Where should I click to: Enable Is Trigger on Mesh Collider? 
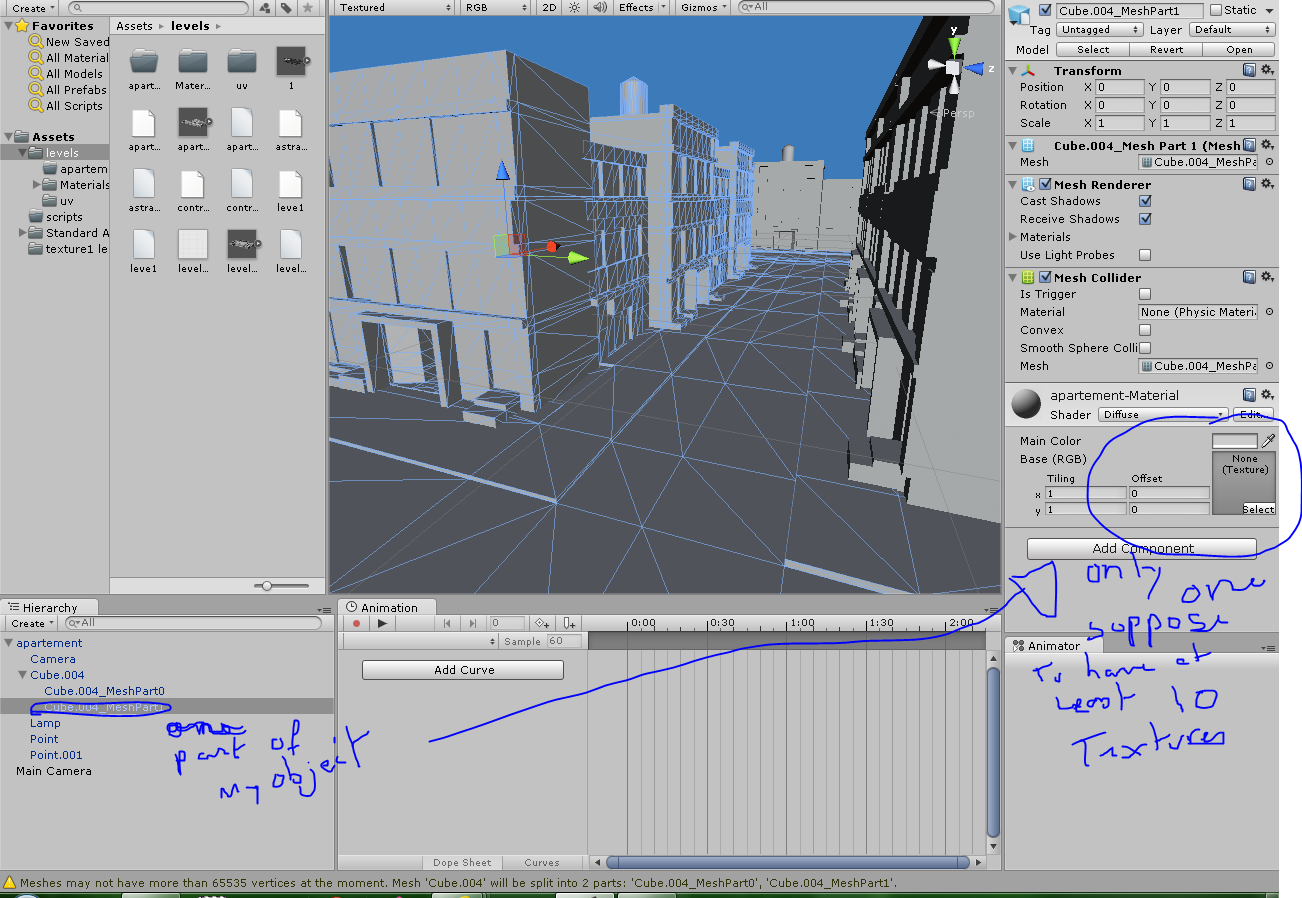click(x=1145, y=294)
